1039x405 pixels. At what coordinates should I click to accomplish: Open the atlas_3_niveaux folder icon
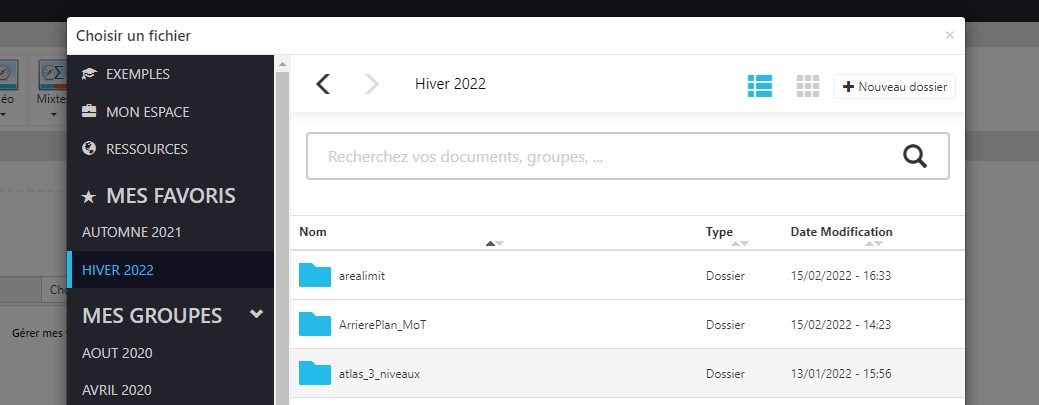315,373
